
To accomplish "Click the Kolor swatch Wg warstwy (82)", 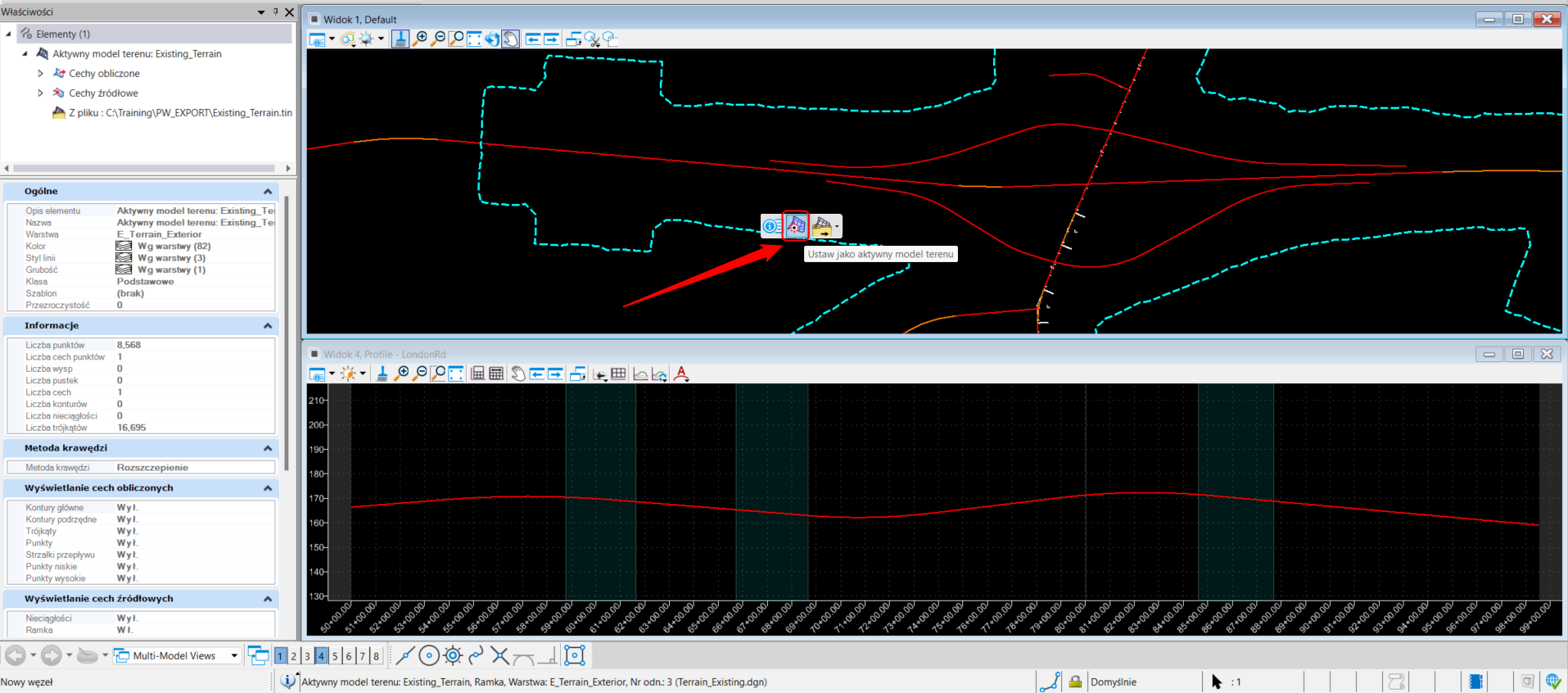I will 124,246.
